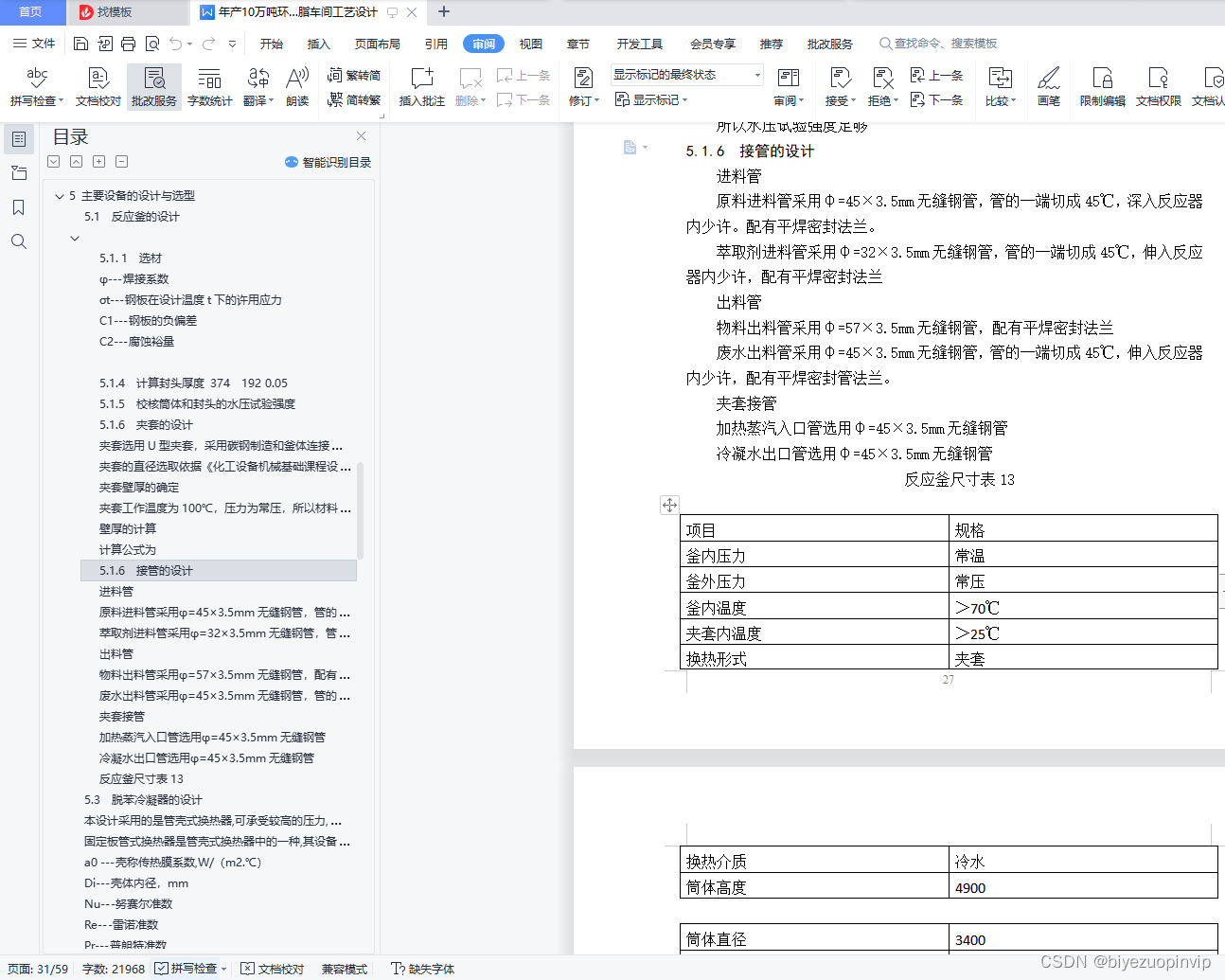1225x980 pixels.
Task: Click the 翻译 translate tool
Action: [257, 86]
